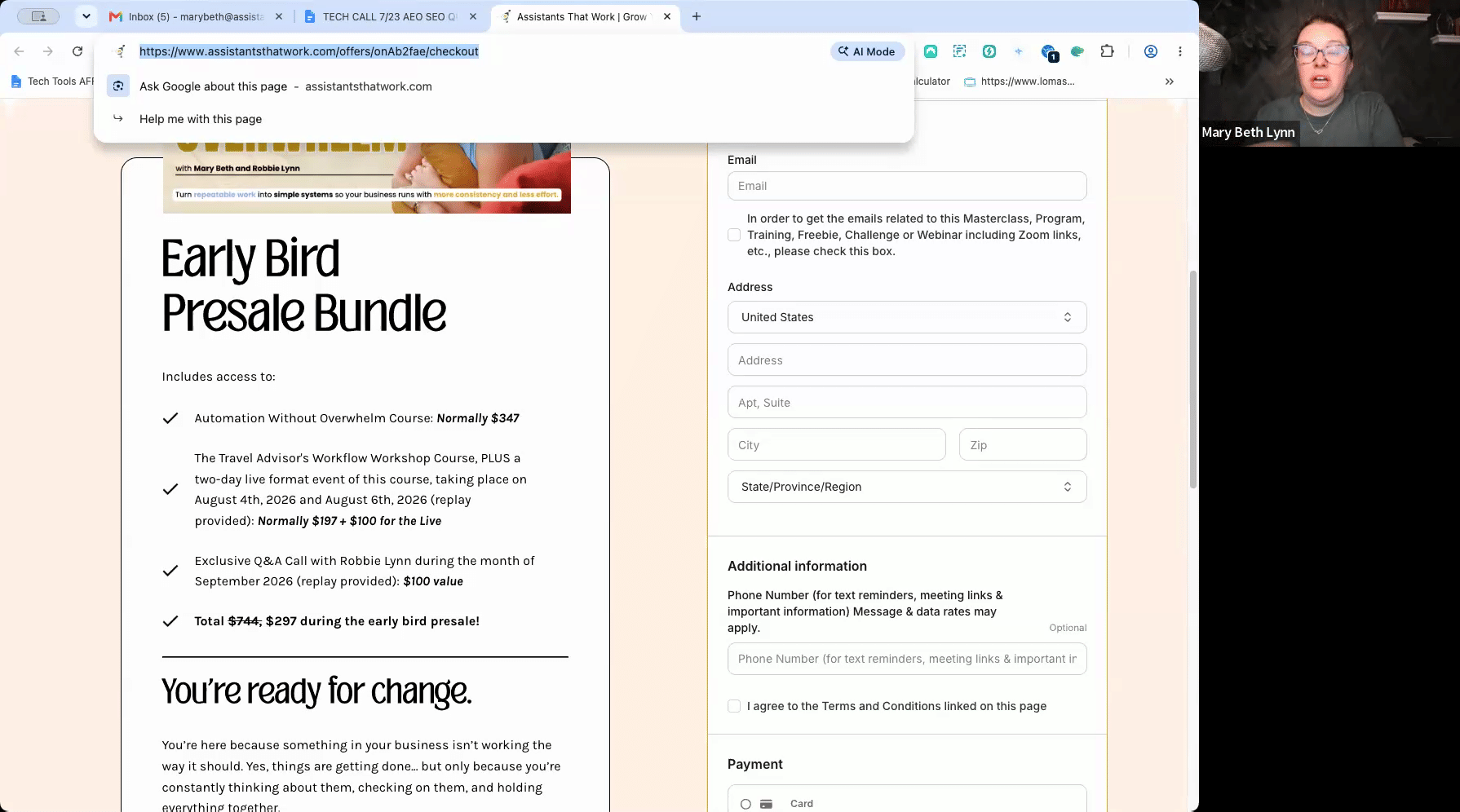This screenshot has width=1460, height=812.
Task: Switch to the Inbox Gmail tab
Action: point(196,16)
